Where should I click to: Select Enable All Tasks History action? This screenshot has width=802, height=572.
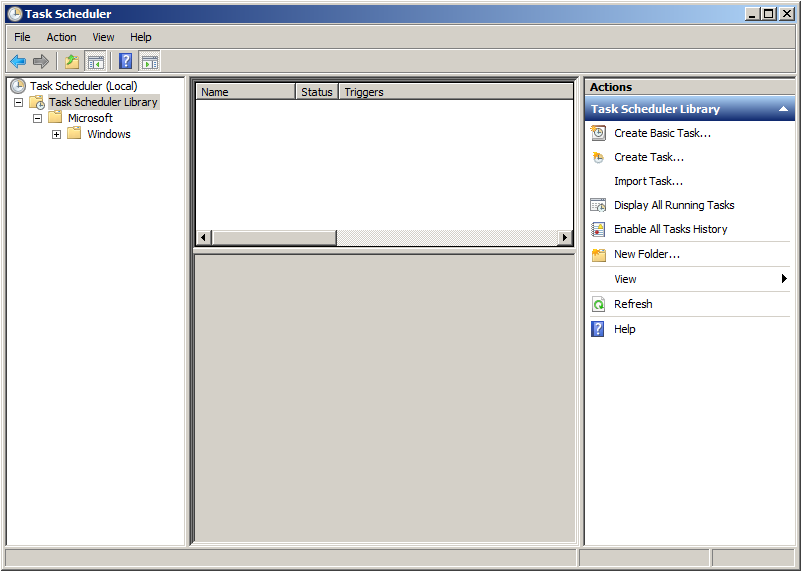(x=671, y=229)
